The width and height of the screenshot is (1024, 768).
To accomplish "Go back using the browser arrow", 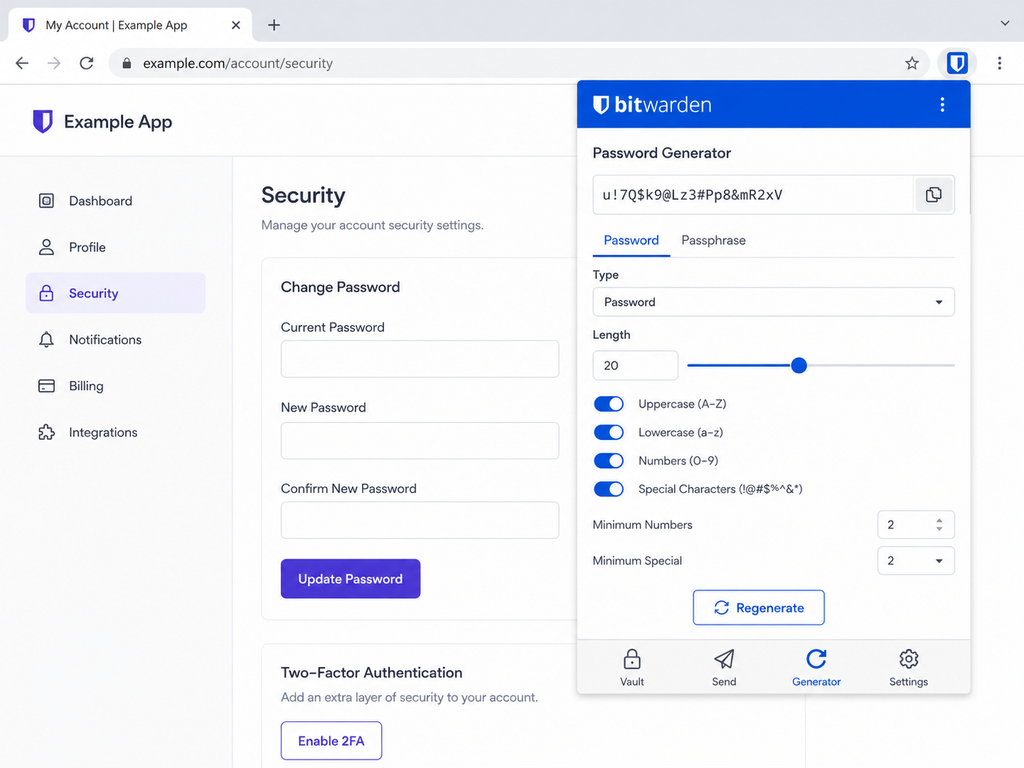I will tap(22, 63).
